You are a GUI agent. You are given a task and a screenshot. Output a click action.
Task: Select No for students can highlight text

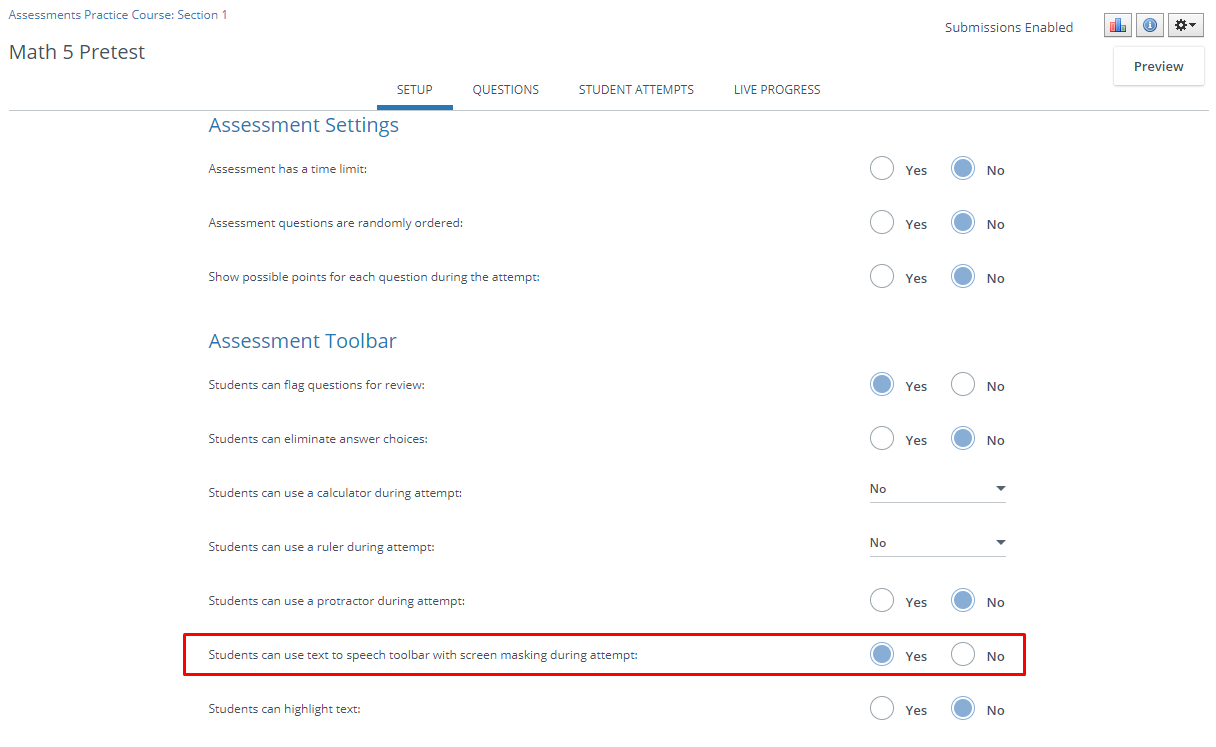pyautogui.click(x=963, y=709)
